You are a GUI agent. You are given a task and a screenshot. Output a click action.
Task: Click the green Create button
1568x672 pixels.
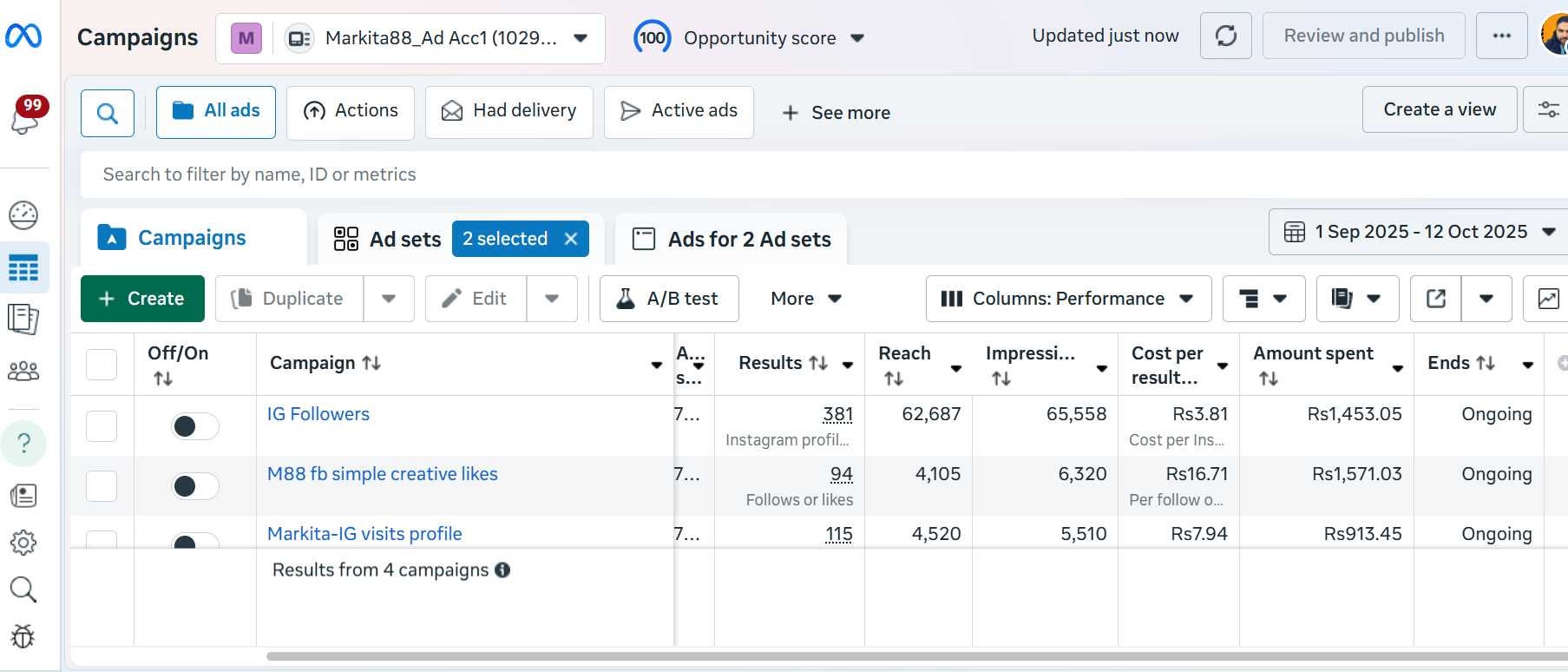coord(142,299)
